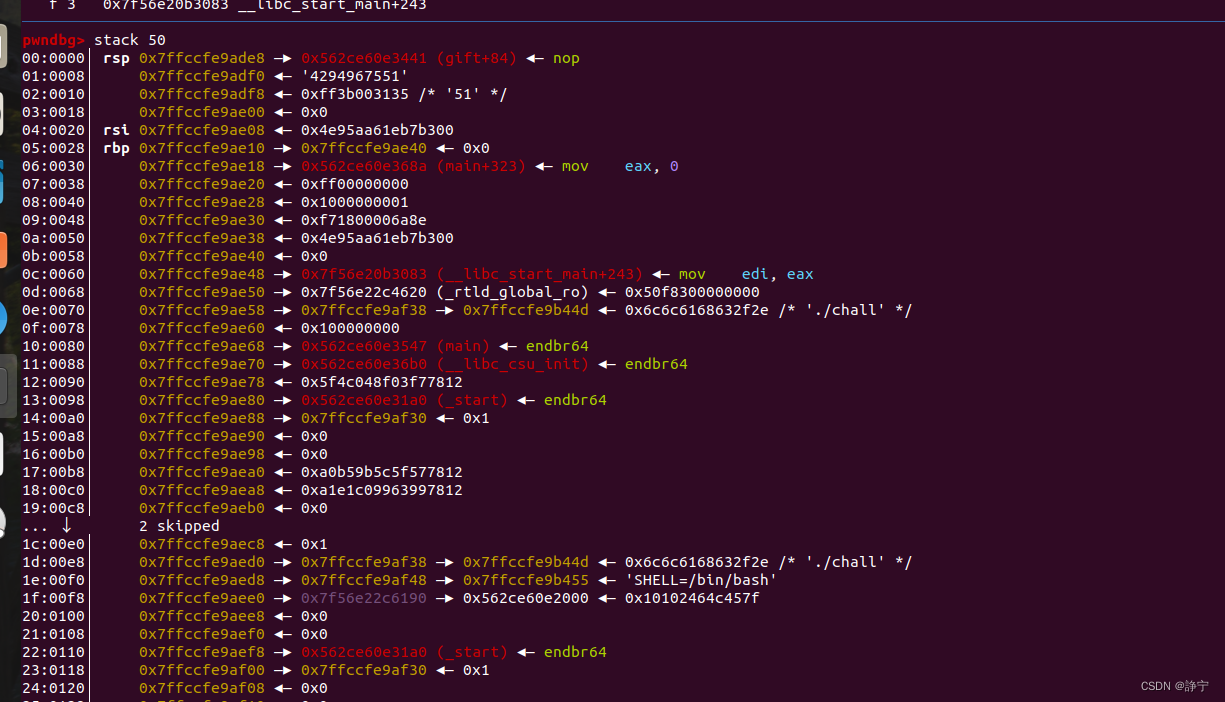This screenshot has height=702, width=1225.
Task: Click the gray dock icon below the orange one
Action: pos(5,380)
